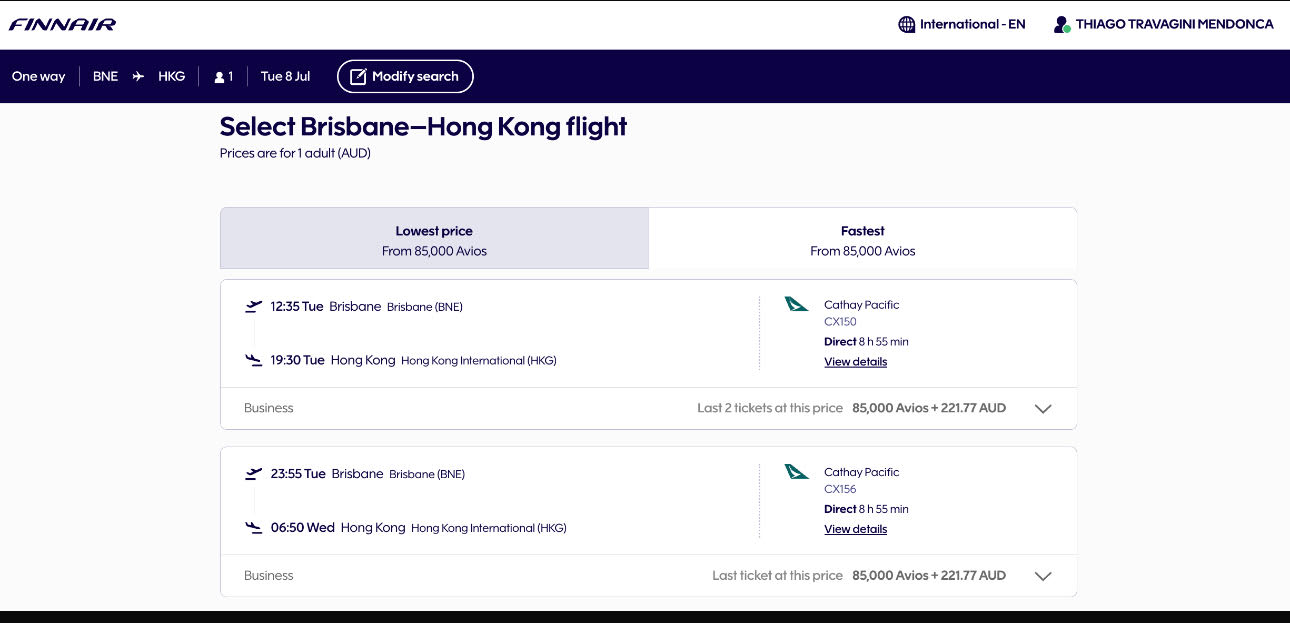Click the user profile icon
Viewport: 1290px width, 623px height.
(x=1062, y=24)
